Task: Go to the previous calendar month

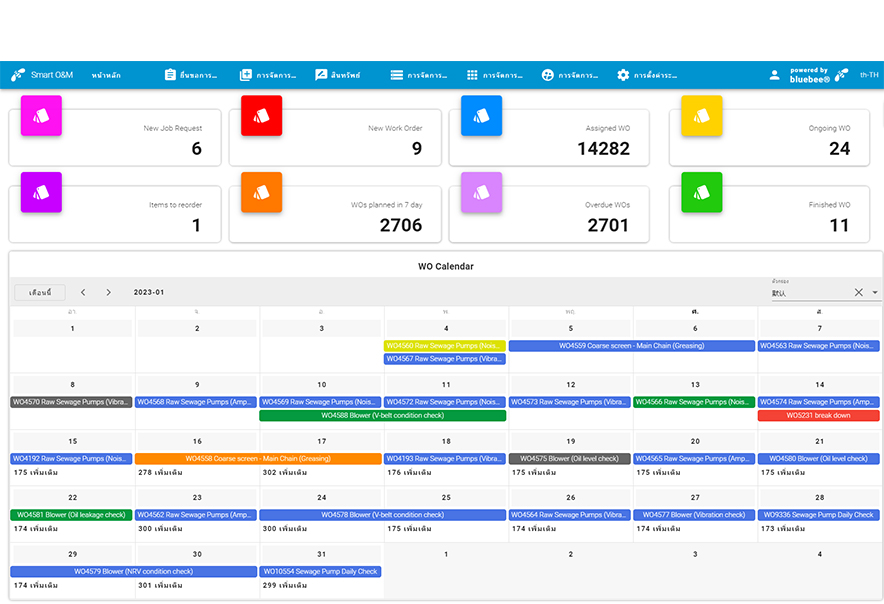Action: (83, 293)
